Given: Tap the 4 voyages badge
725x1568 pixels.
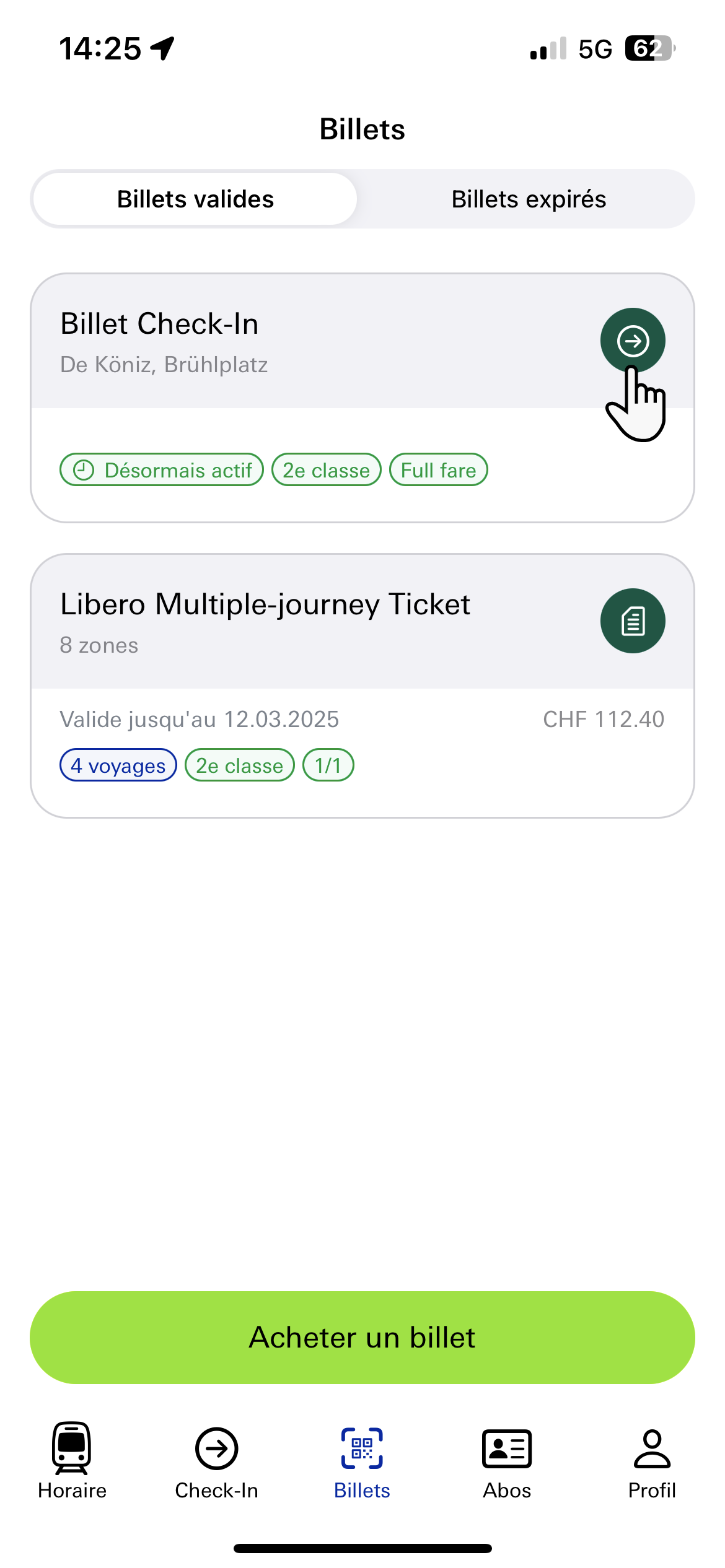Looking at the screenshot, I should click(118, 765).
